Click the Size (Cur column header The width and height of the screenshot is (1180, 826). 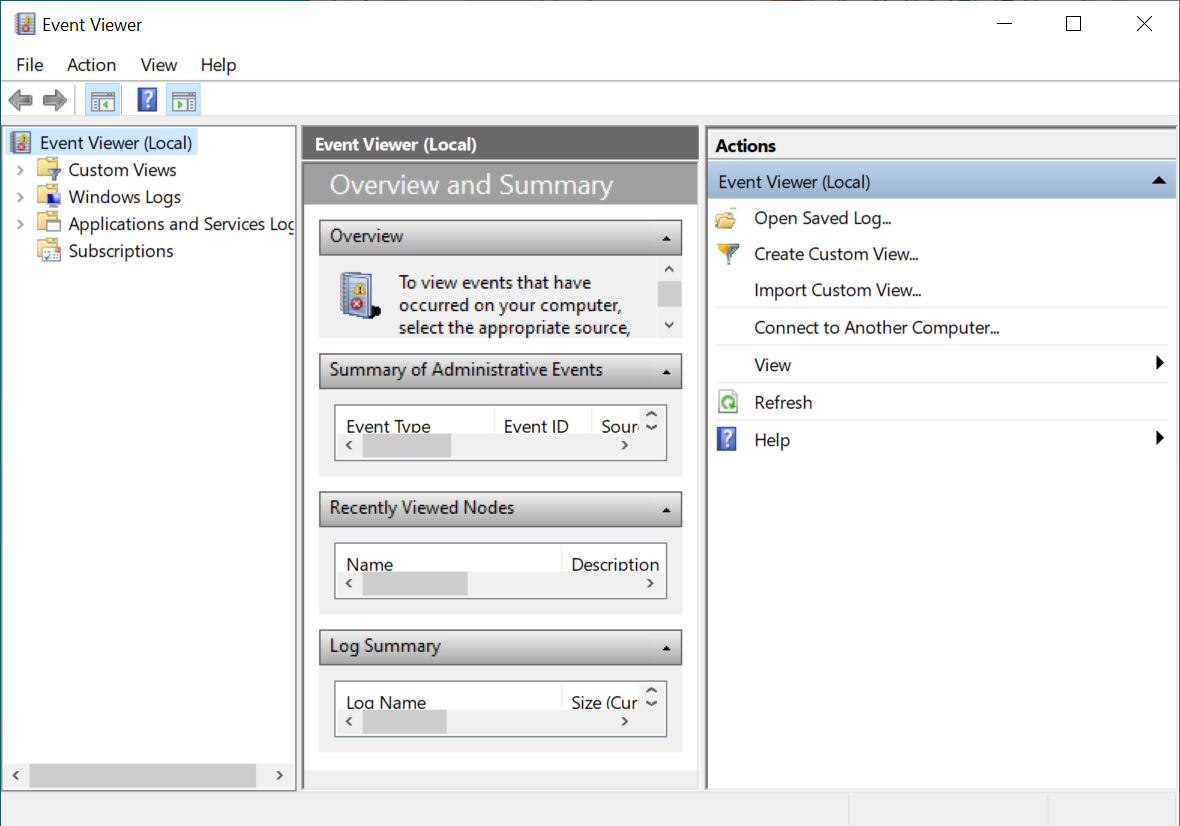coord(604,701)
